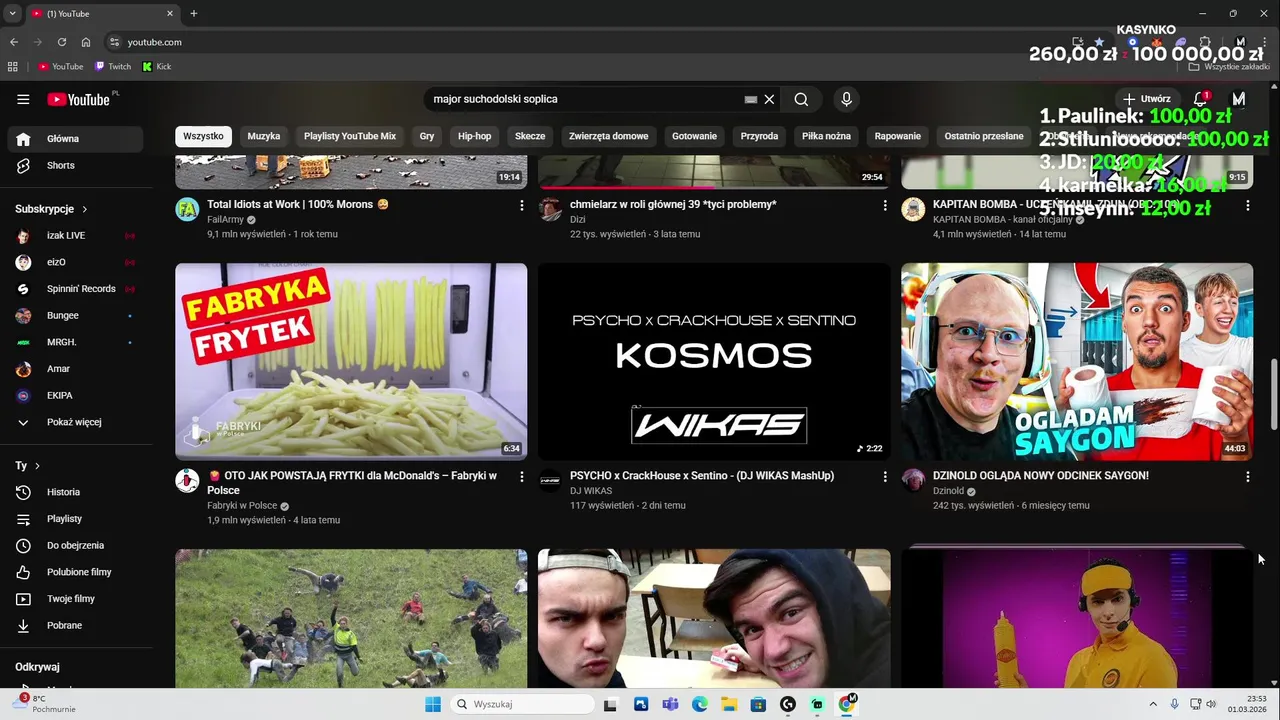Click the search input field

click(585, 99)
